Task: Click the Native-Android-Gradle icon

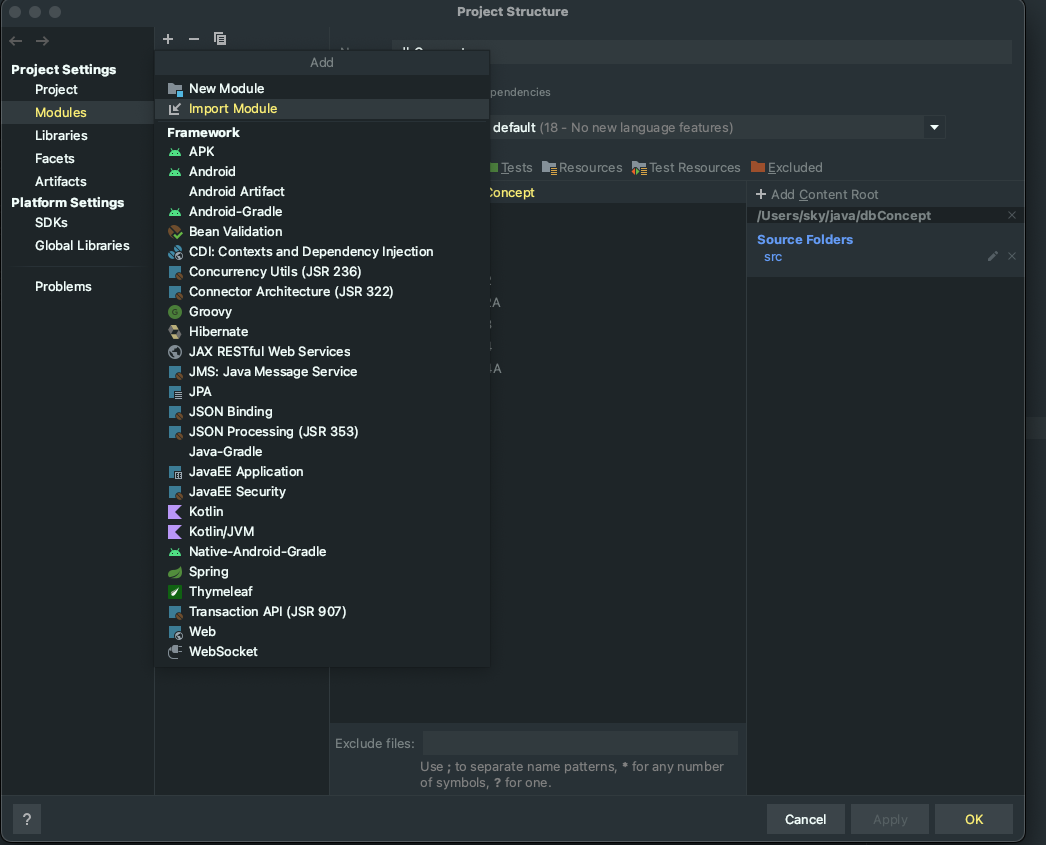Action: click(x=175, y=552)
